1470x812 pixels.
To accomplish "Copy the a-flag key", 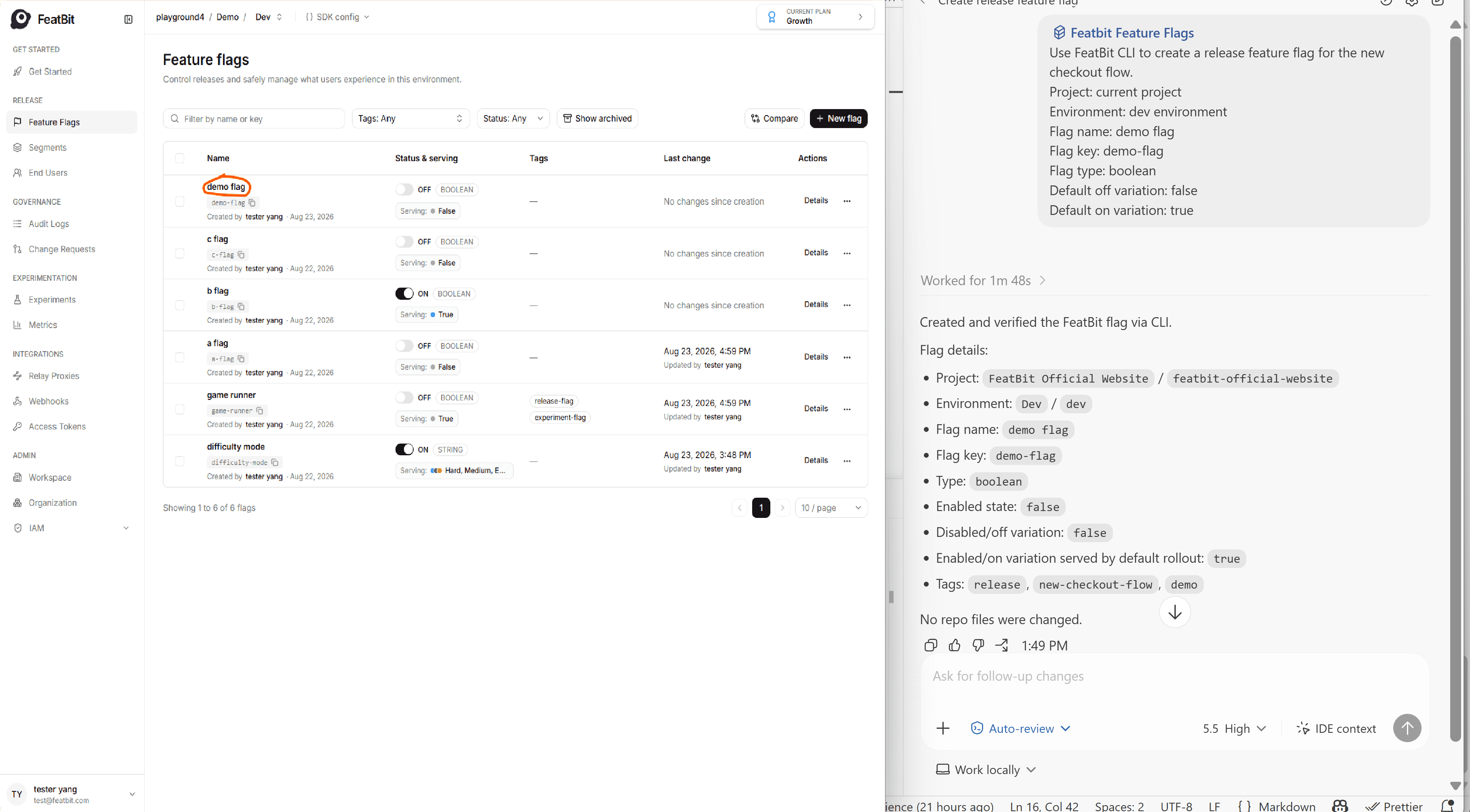I will point(241,358).
